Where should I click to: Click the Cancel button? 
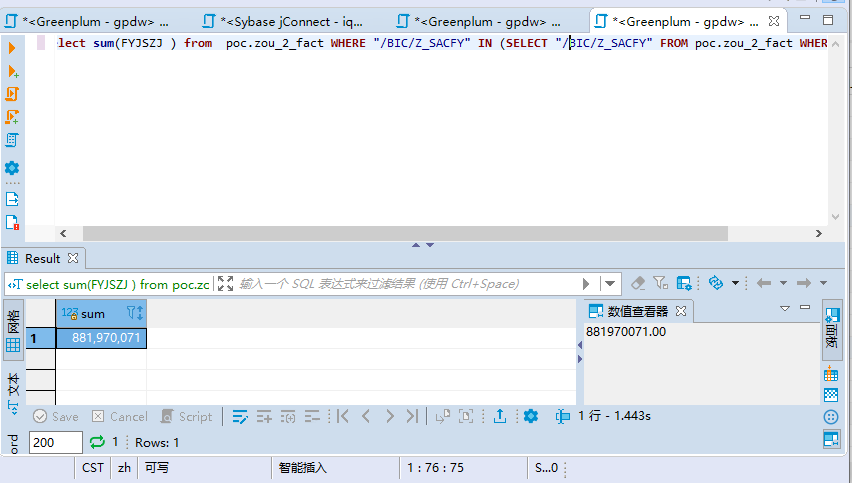pyautogui.click(x=120, y=417)
